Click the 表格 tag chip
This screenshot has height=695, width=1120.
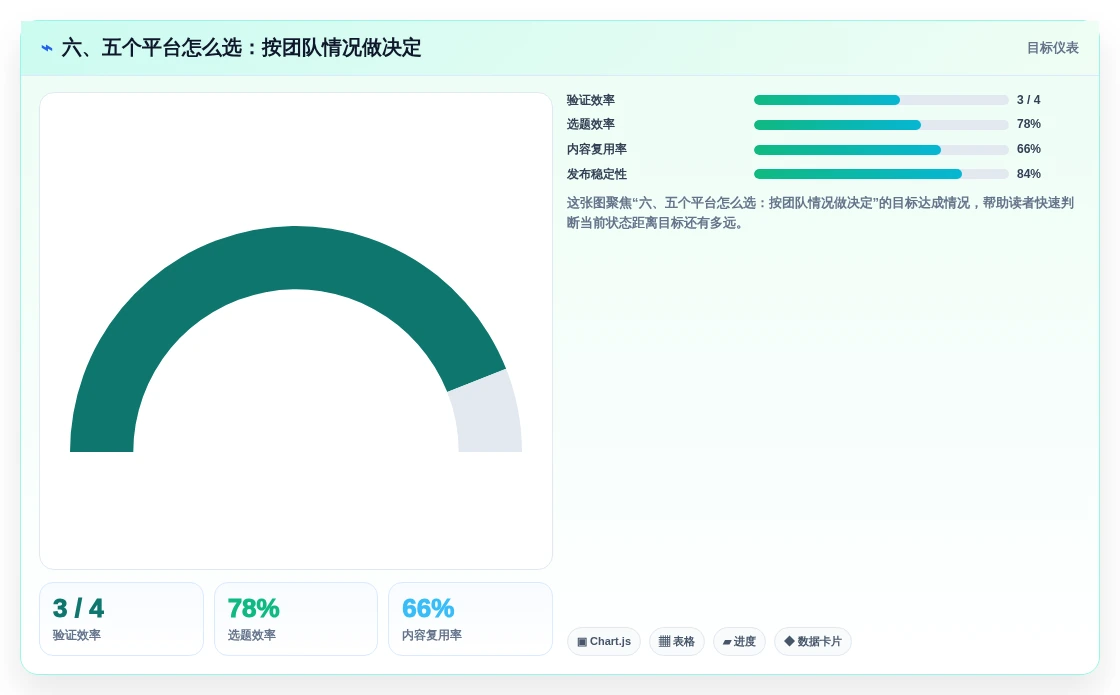coord(676,641)
